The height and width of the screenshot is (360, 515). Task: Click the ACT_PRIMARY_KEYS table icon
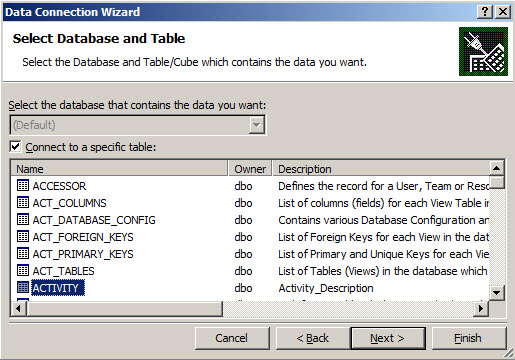click(23, 253)
